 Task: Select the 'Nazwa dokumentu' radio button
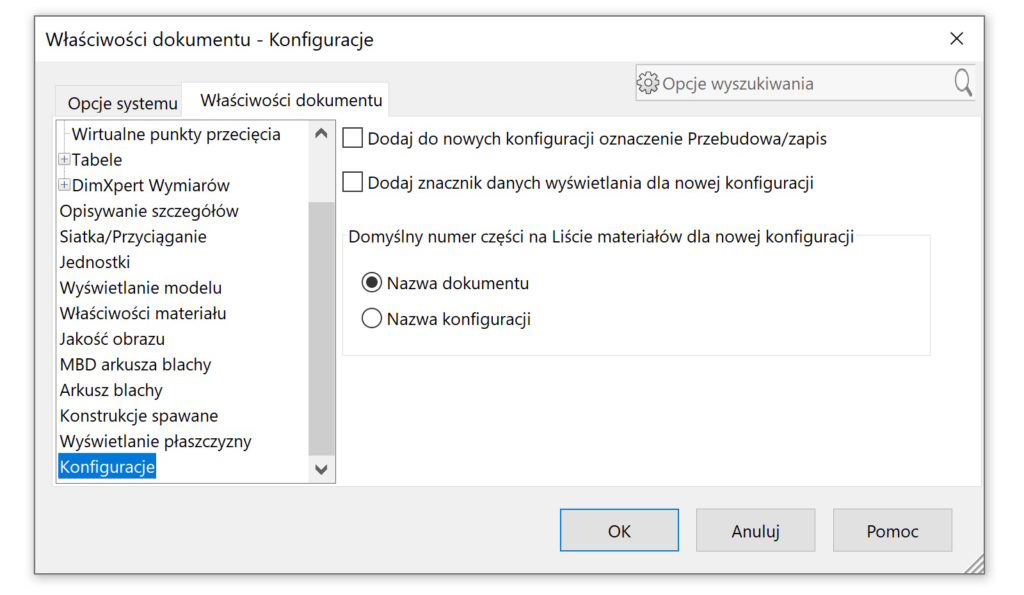pos(371,283)
